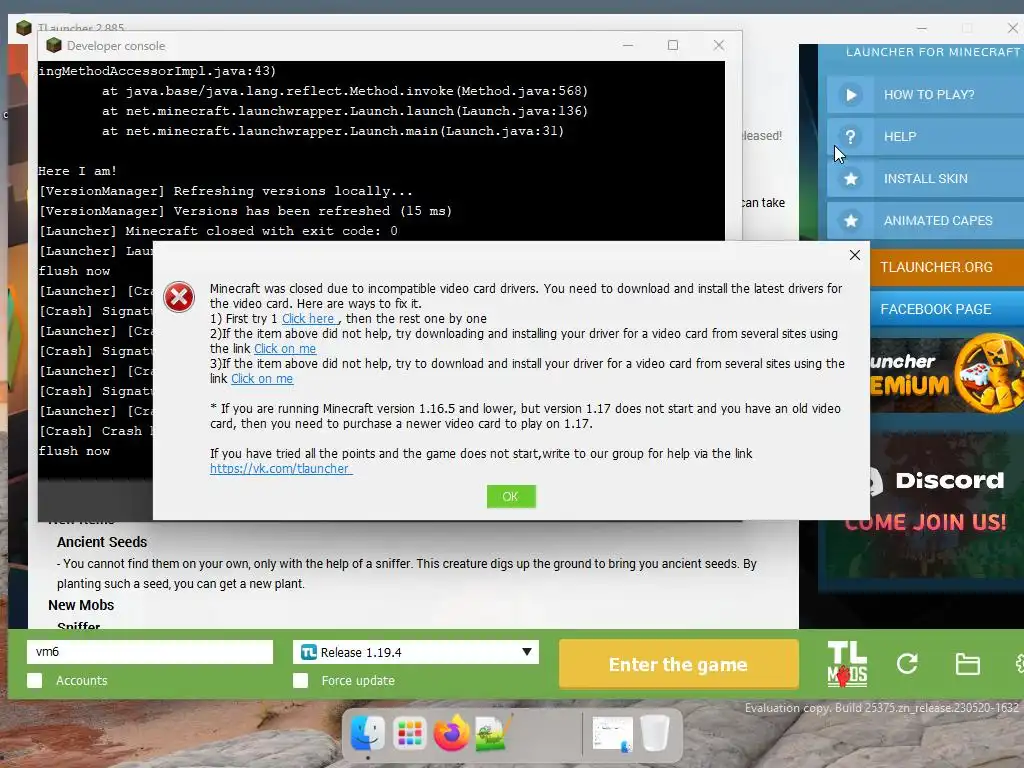Open the Release 1.19.4 version dropdown
The height and width of the screenshot is (768, 1024).
point(416,652)
